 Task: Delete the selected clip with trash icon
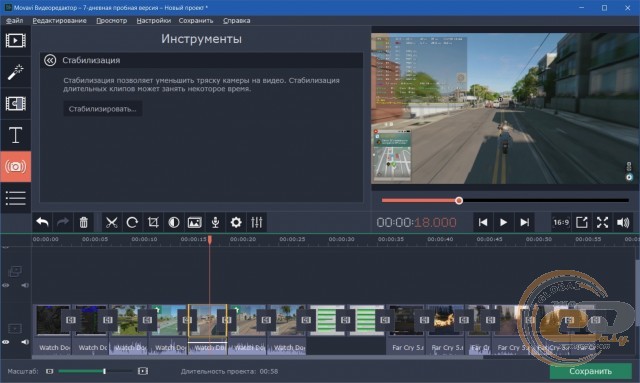tap(83, 223)
